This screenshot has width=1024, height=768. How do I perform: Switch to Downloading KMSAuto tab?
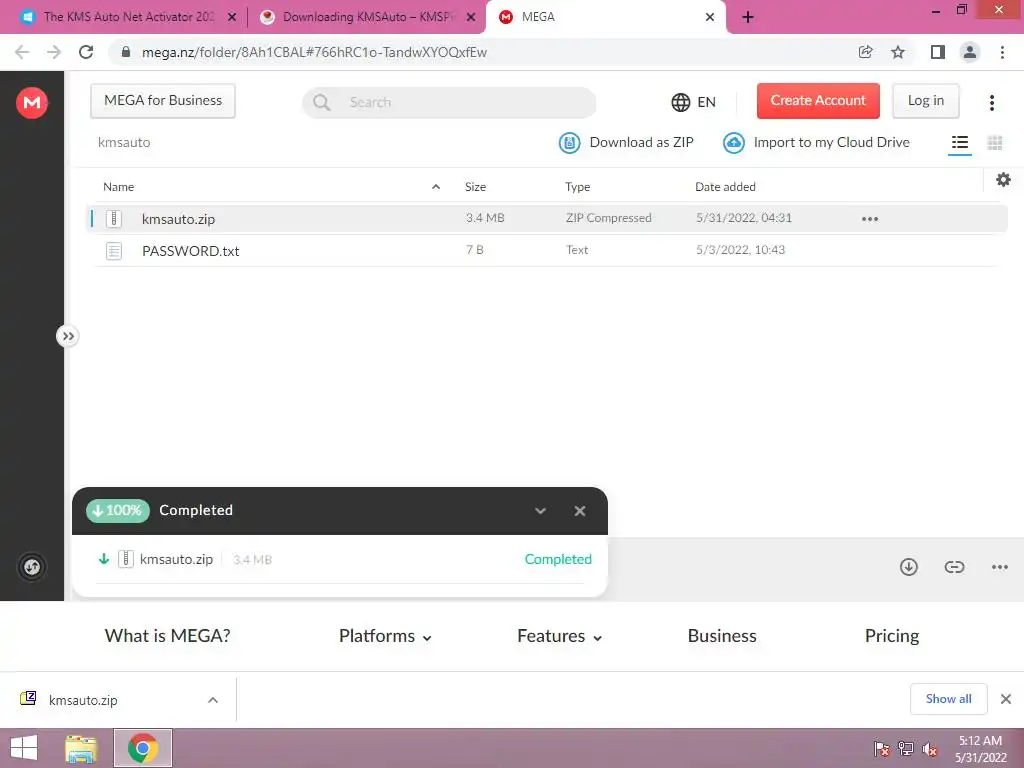click(366, 17)
